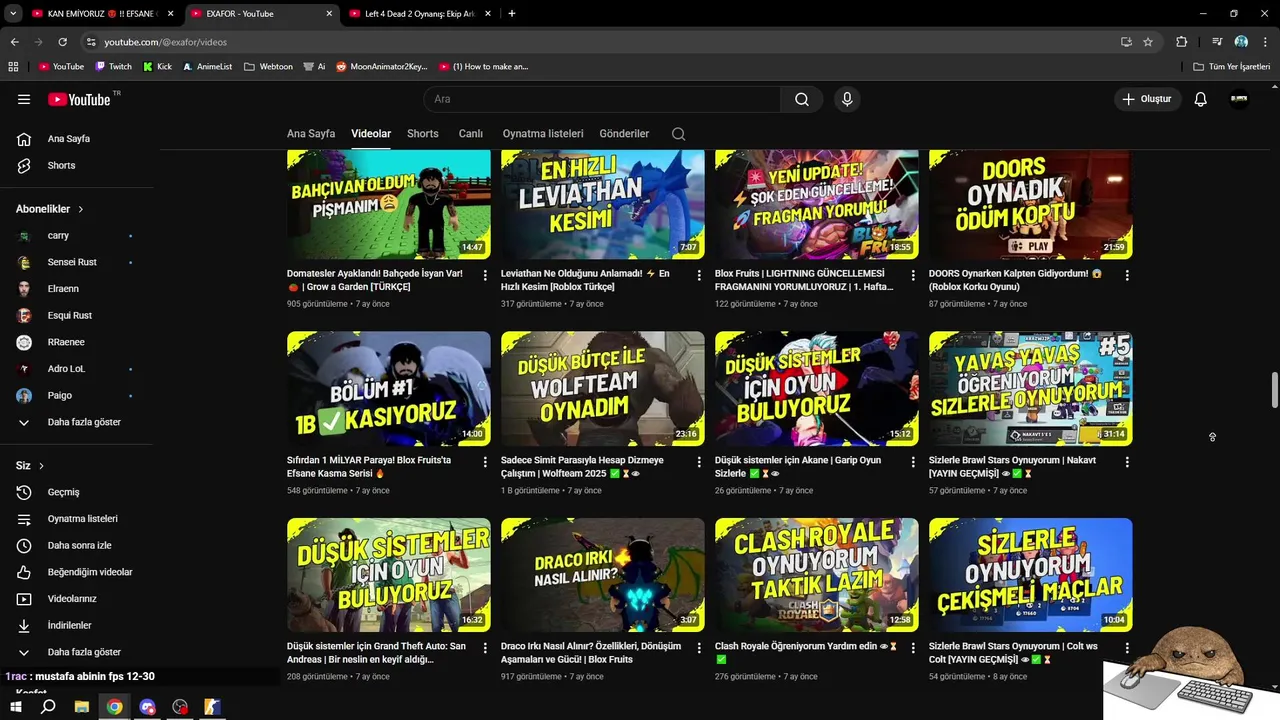Open options for Blox Fruits LIGHTNING video
Screen dimensions: 1280x720
pos(913,275)
